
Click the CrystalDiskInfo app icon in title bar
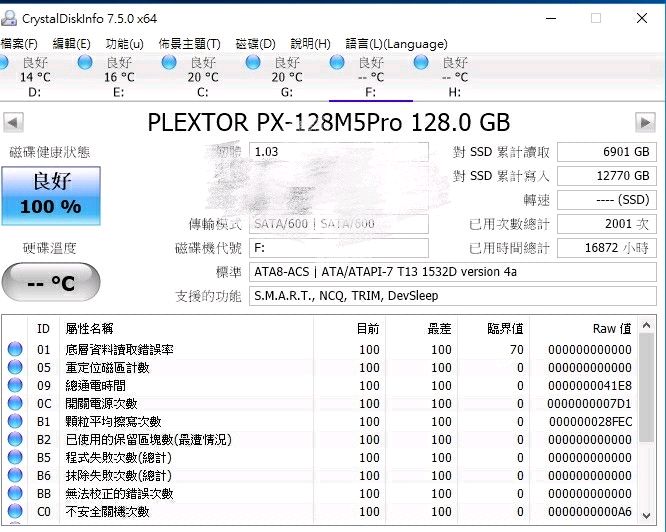click(x=8, y=18)
